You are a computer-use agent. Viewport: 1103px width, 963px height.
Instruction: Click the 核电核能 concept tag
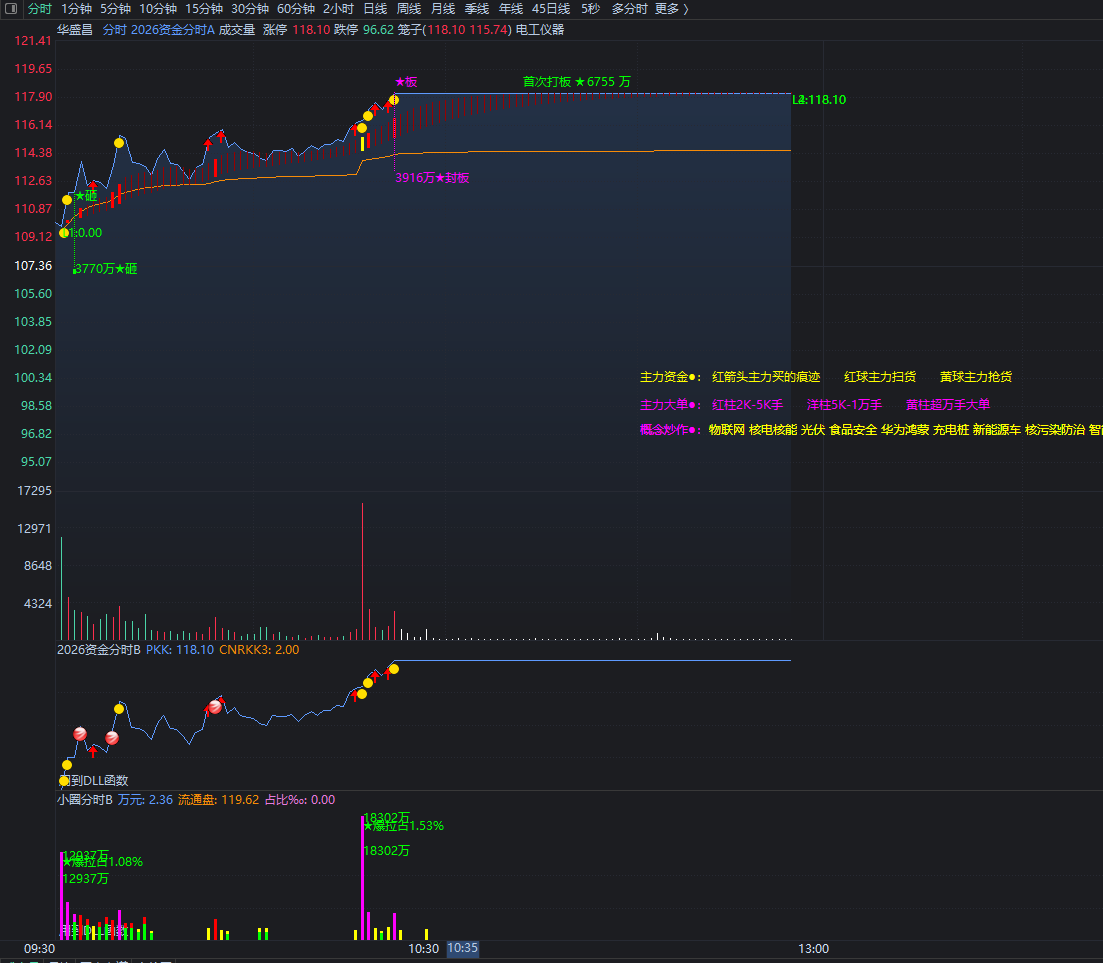[772, 430]
